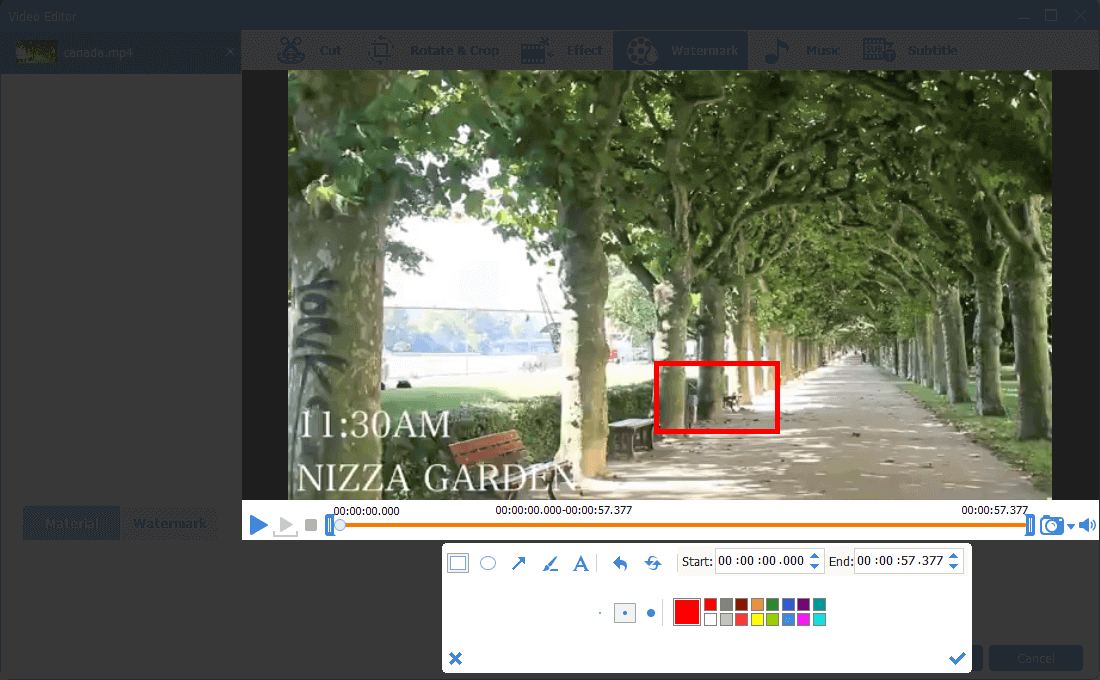The image size is (1100, 680).
Task: Play the video preview
Action: [258, 524]
